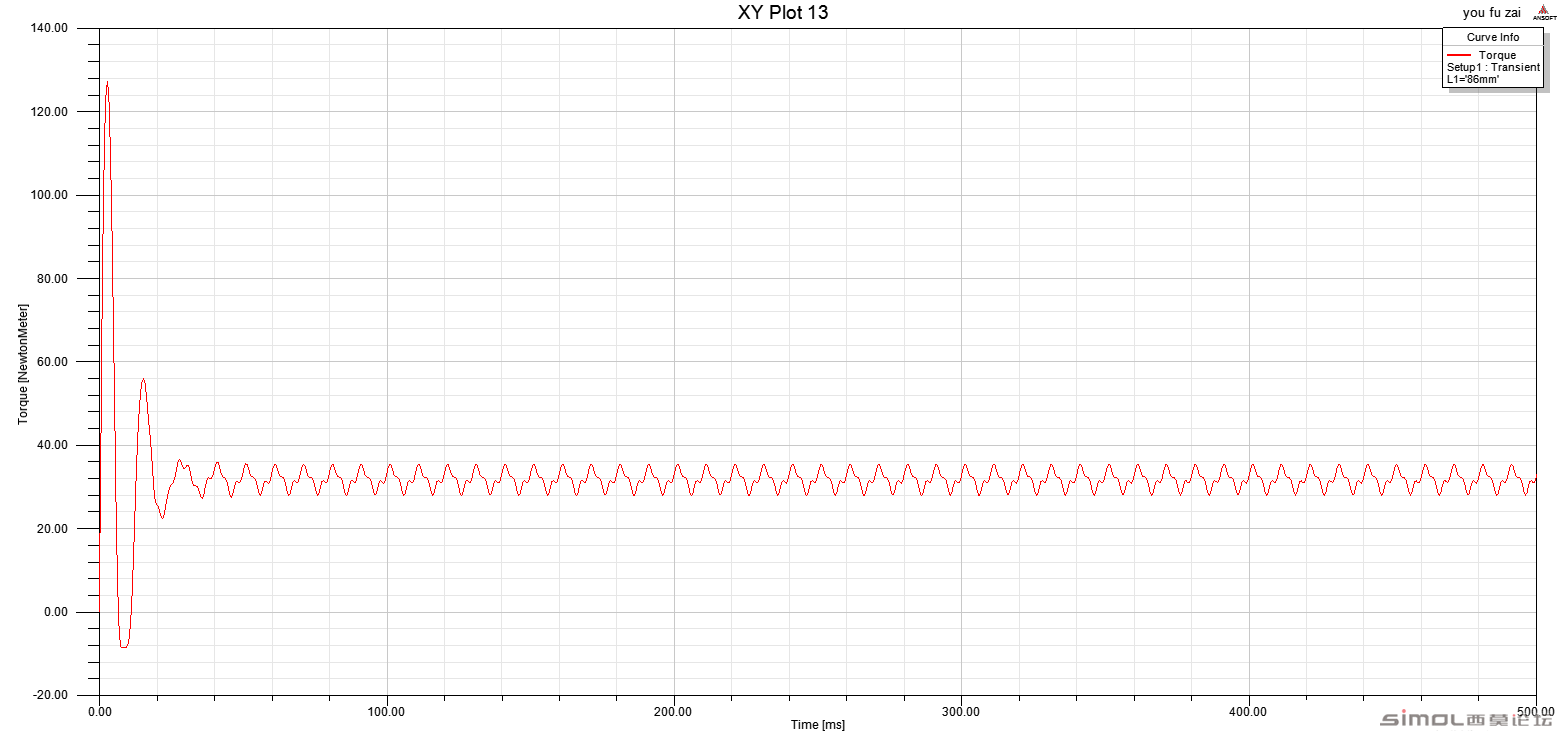1568x737 pixels.
Task: Click the 300.00 X-axis tick label
Action: [961, 712]
